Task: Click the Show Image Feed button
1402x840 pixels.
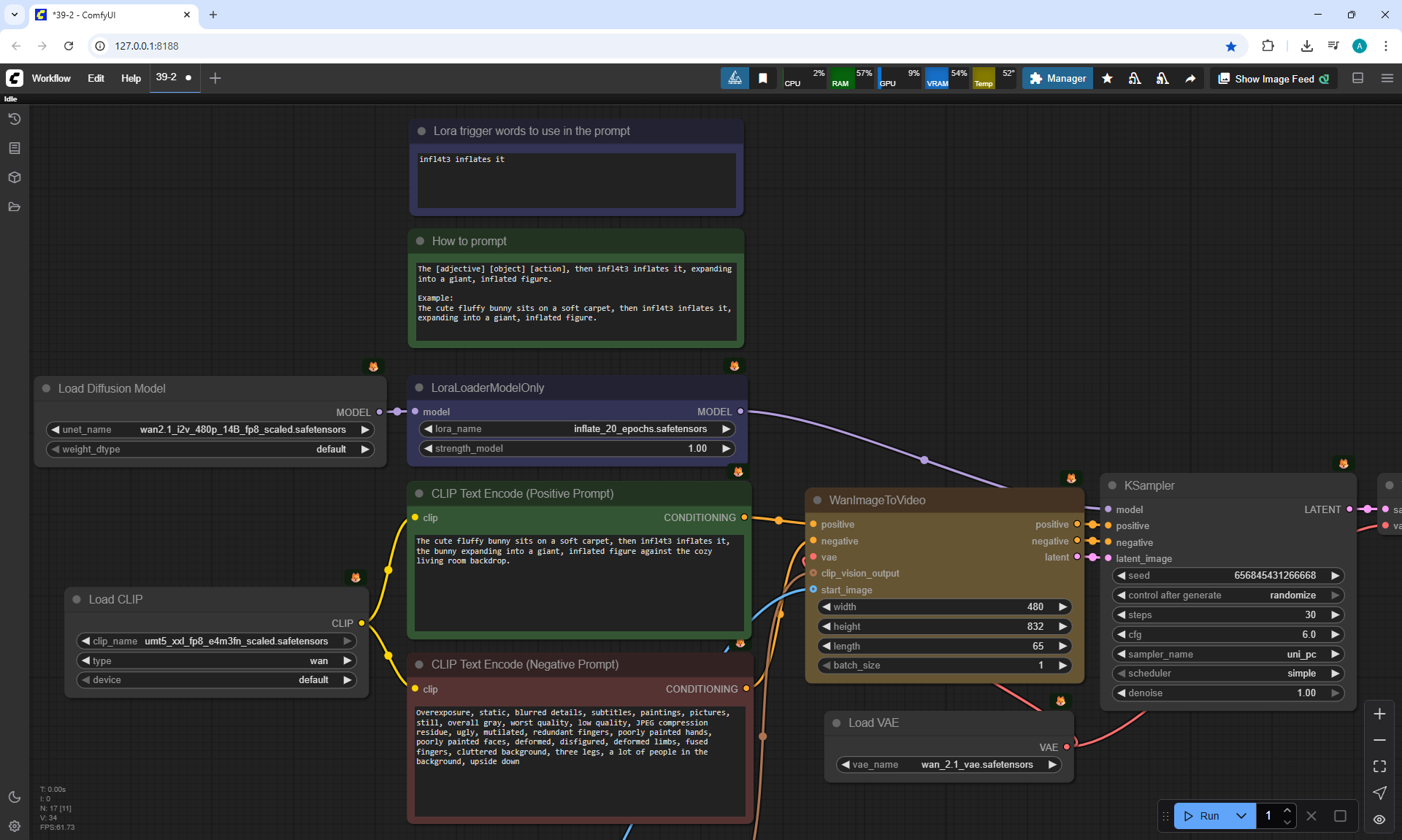Action: [1274, 78]
